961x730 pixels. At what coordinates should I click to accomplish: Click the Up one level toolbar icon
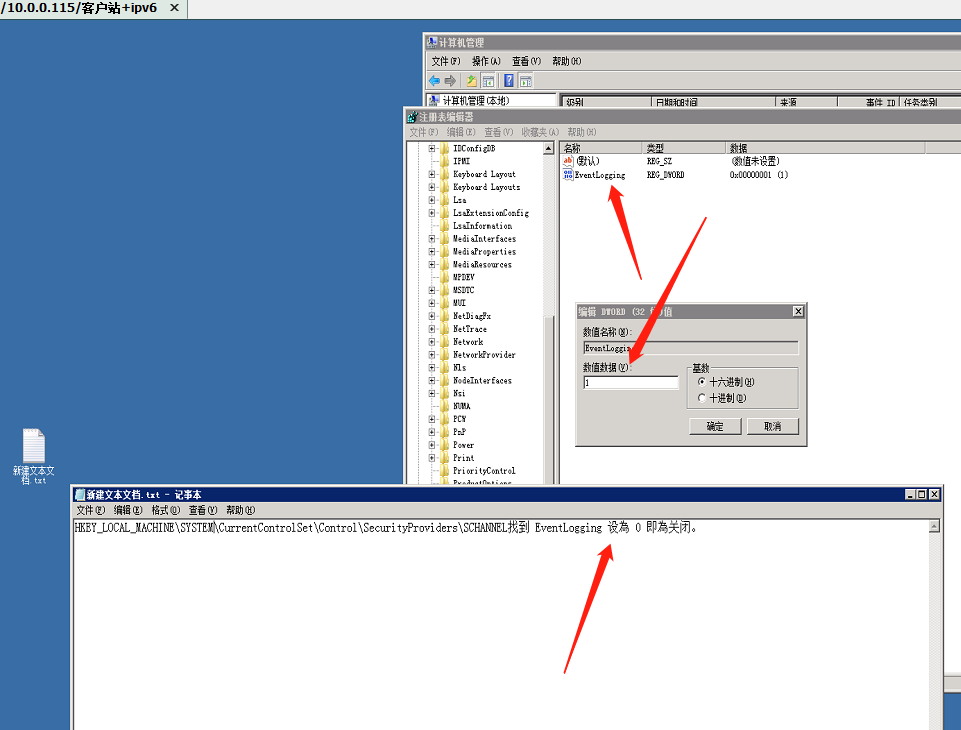point(471,80)
